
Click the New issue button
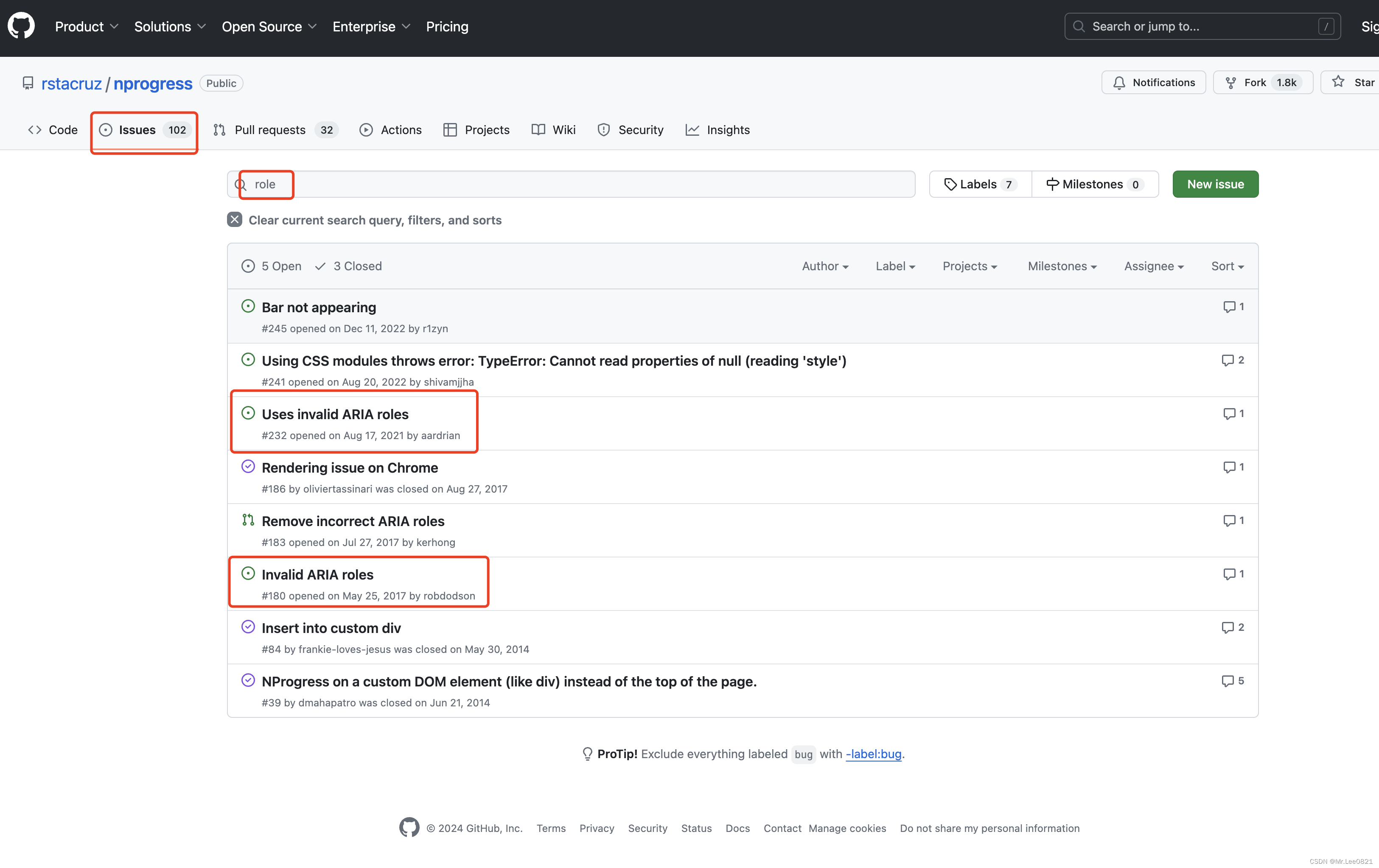tap(1215, 185)
